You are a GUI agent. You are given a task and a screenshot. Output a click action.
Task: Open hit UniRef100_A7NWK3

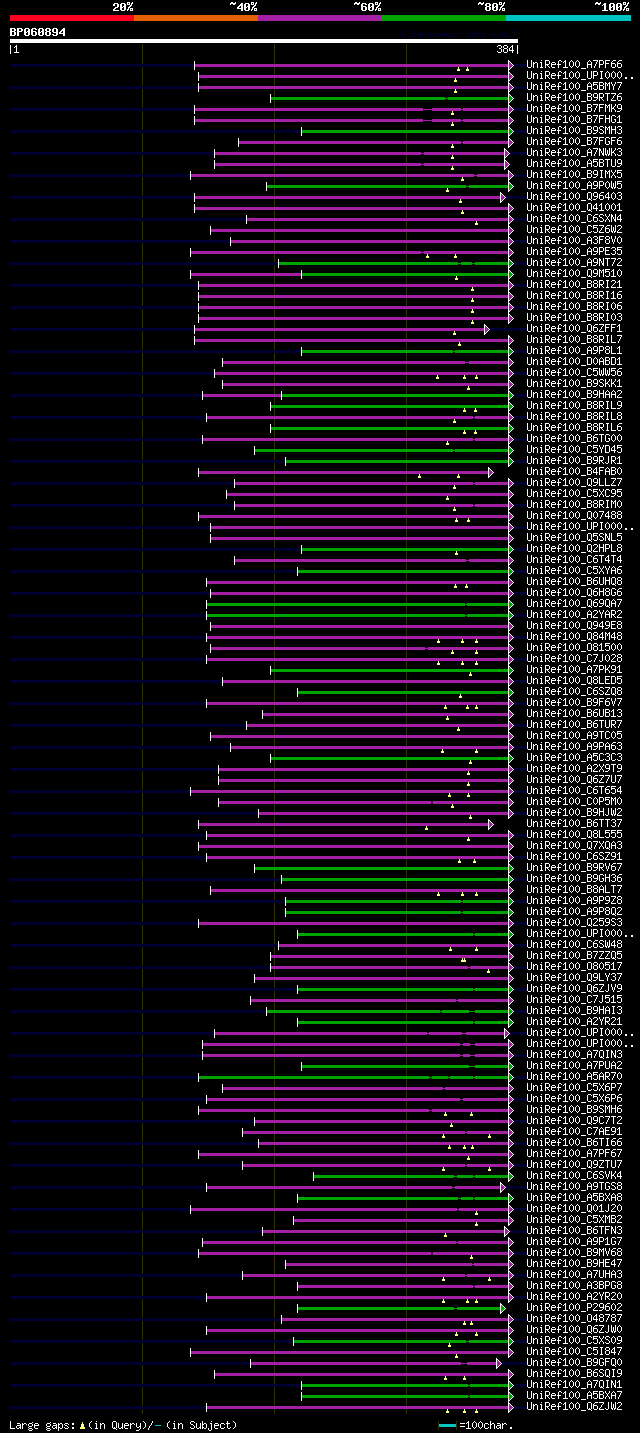click(574, 153)
